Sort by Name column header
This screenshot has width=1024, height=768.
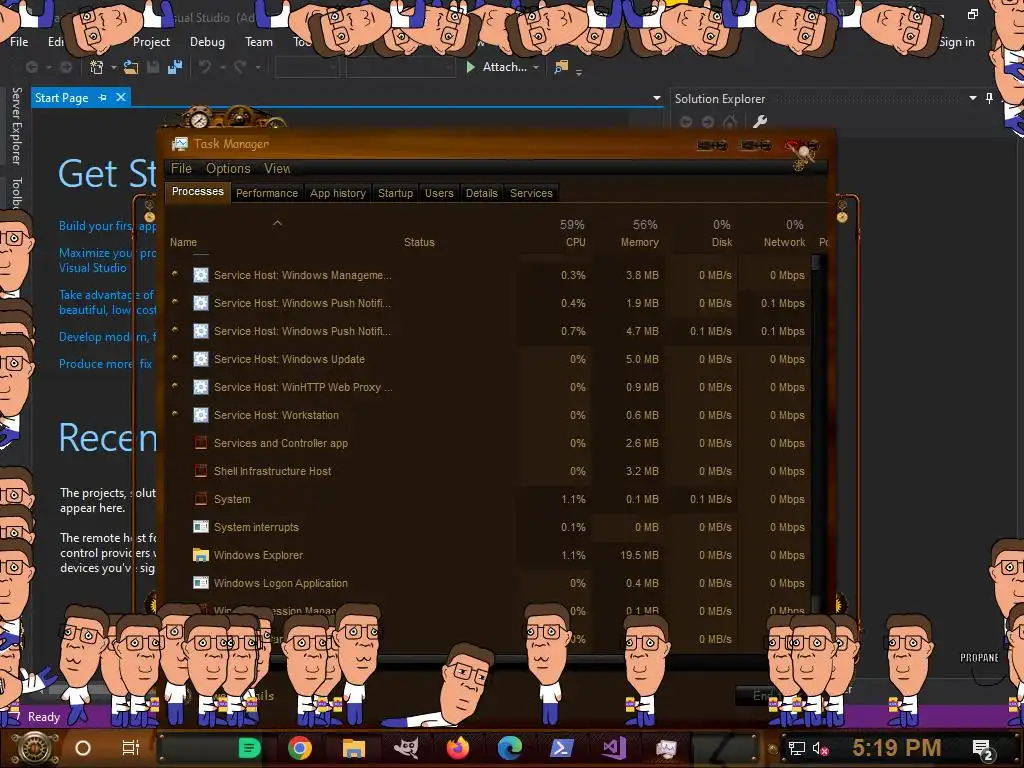click(183, 242)
